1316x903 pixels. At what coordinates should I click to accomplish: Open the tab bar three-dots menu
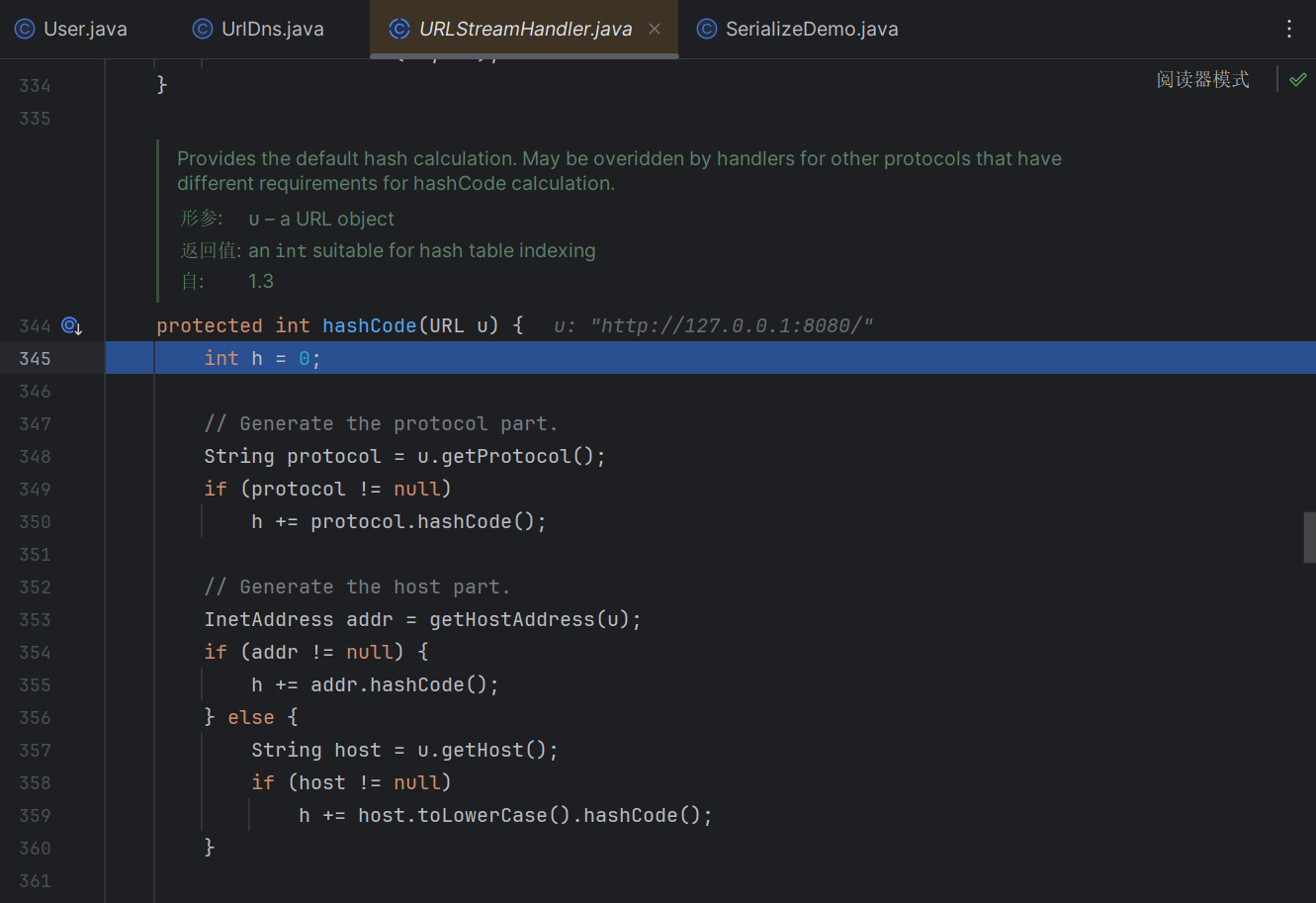point(1288,29)
